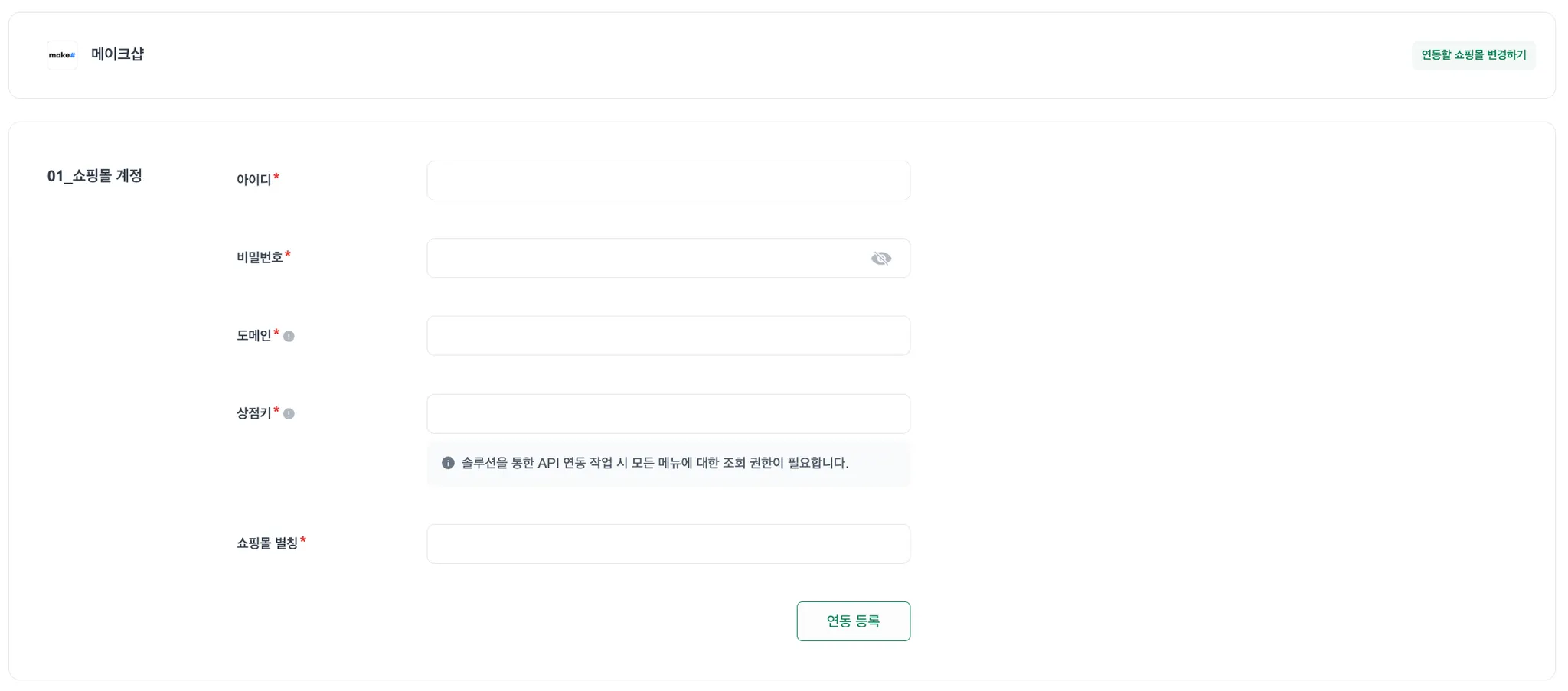Toggle password visibility eye icon
This screenshot has width=1568, height=691.
pos(880,259)
